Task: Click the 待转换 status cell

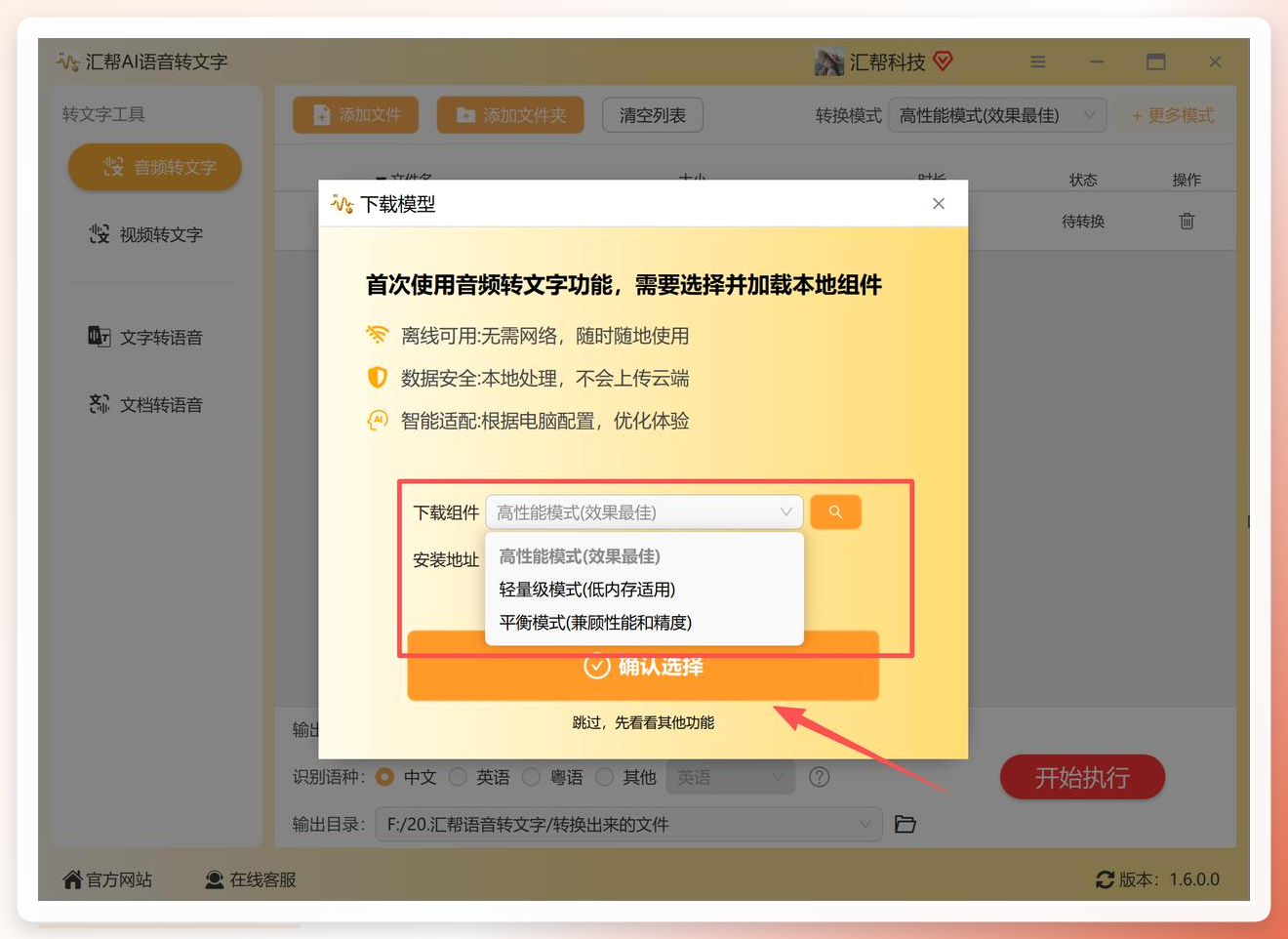Action: pos(1083,222)
